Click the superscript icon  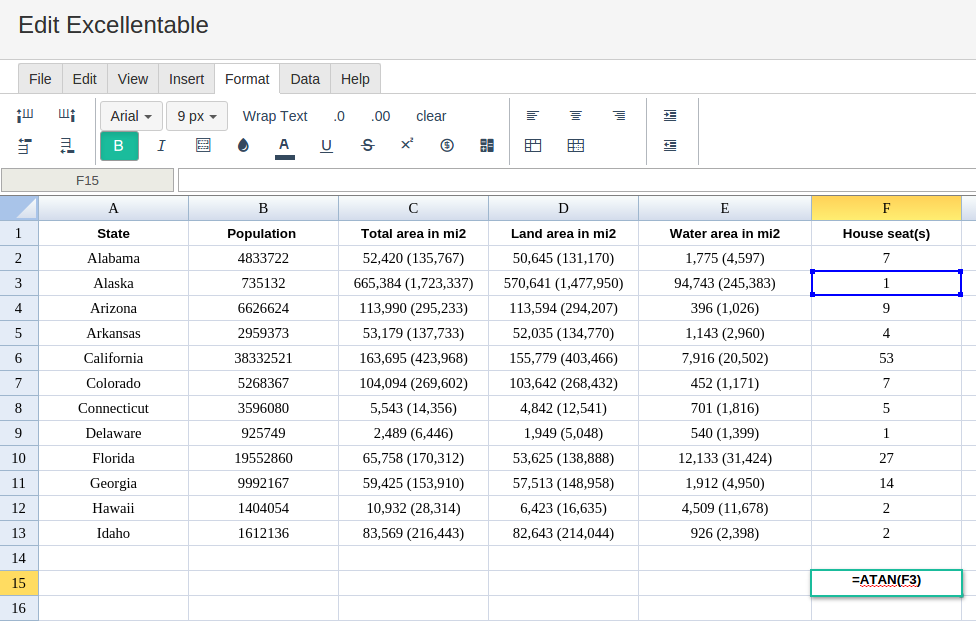[x=407, y=145]
